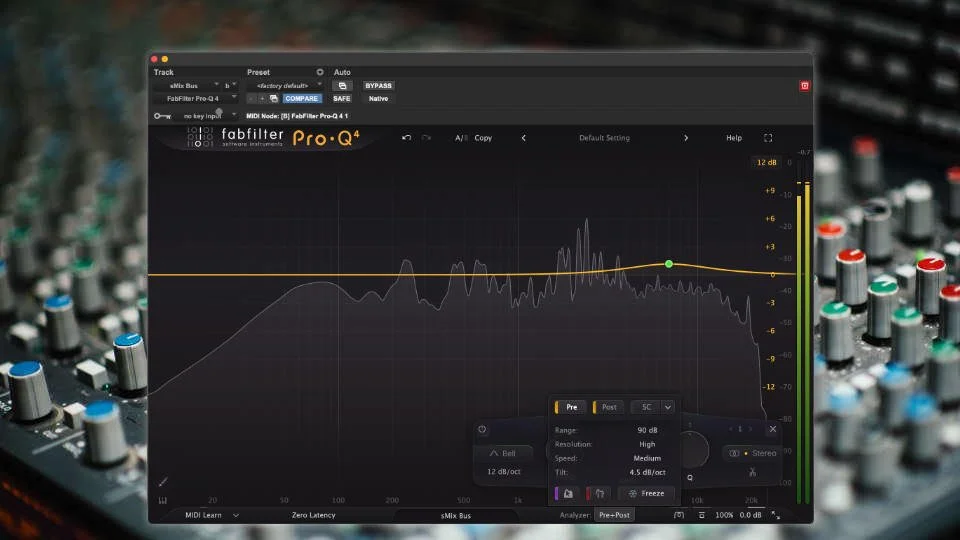Open the Bell filter shape dropdown

[503, 454]
